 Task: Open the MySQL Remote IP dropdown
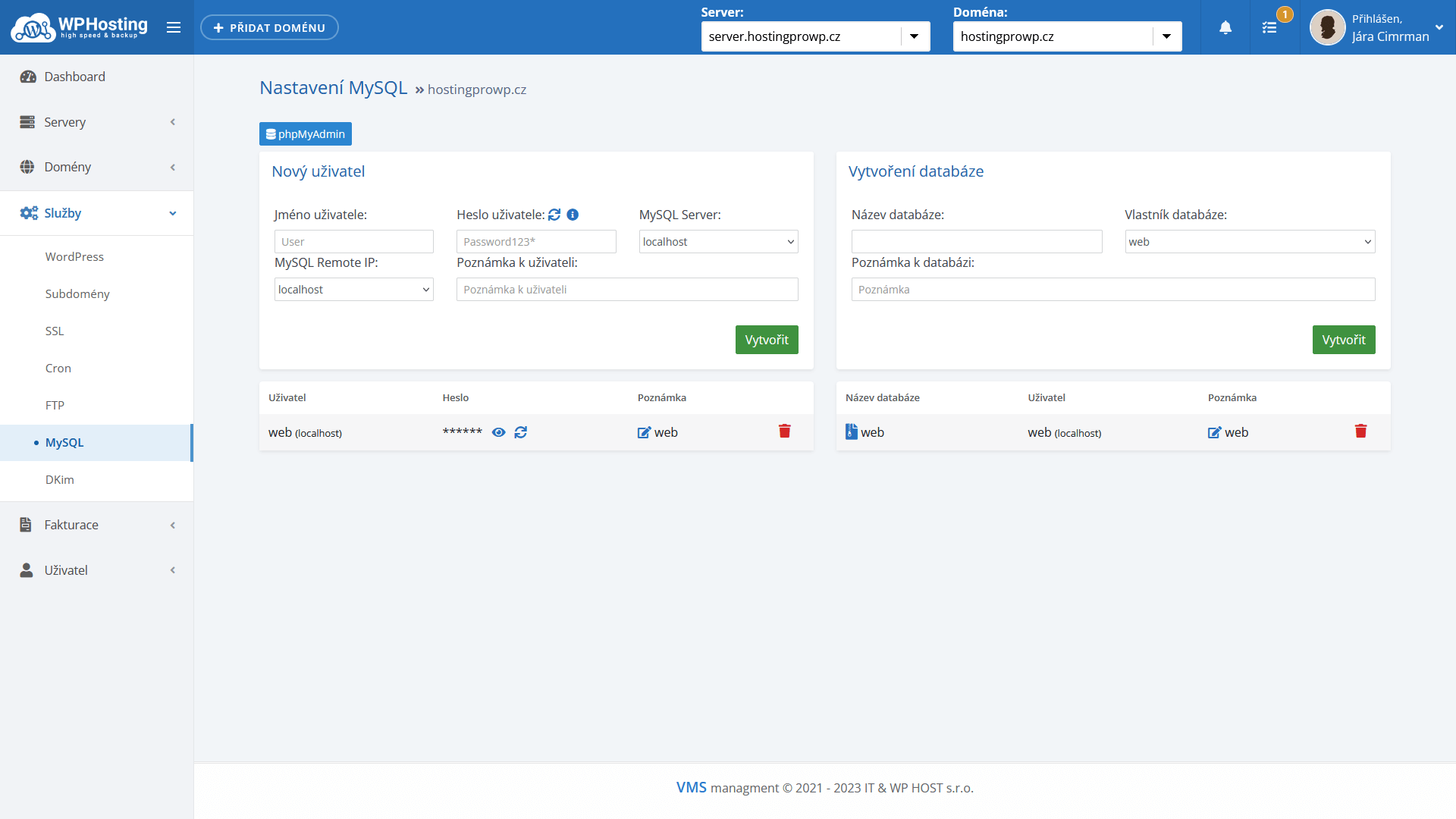click(x=353, y=290)
